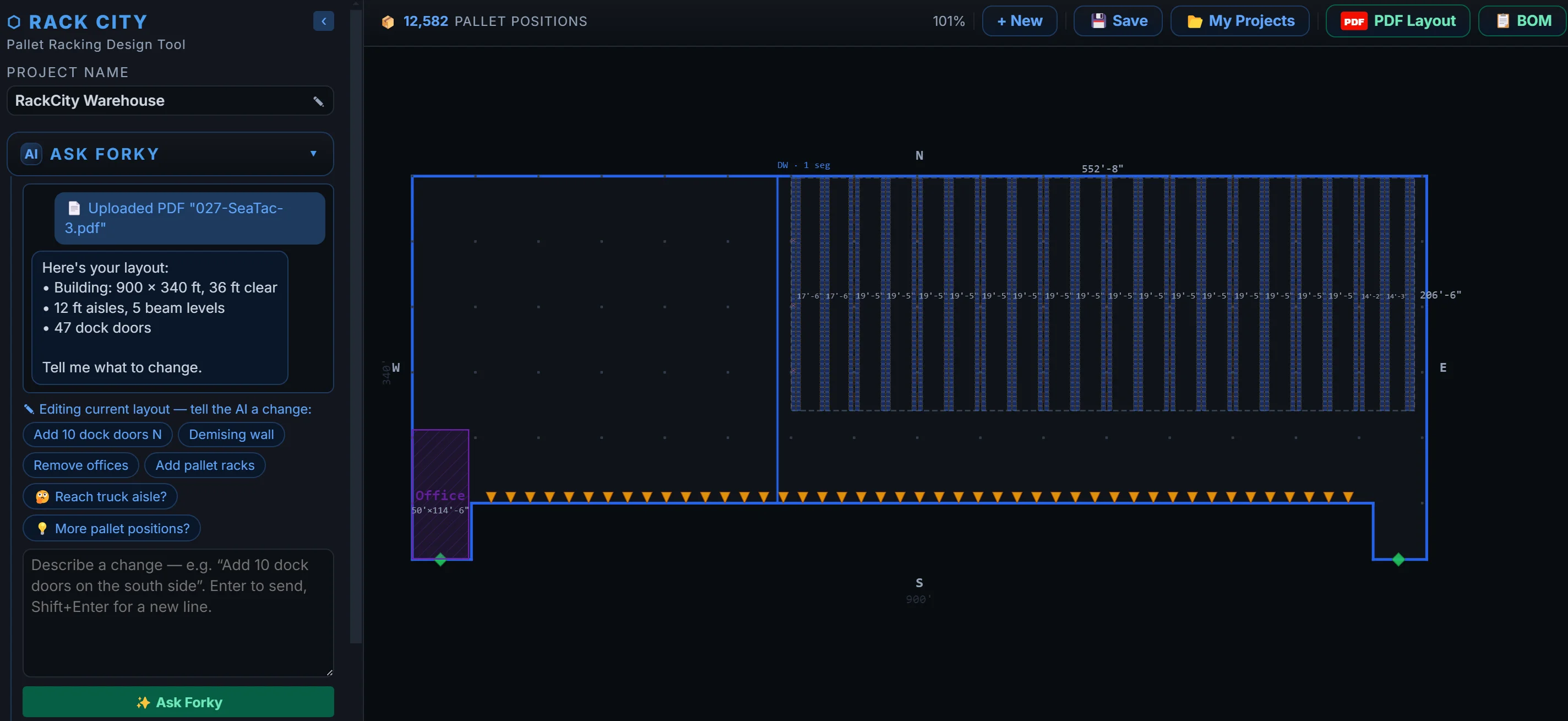Click the floppy disk save icon
1568x721 pixels.
click(1099, 21)
